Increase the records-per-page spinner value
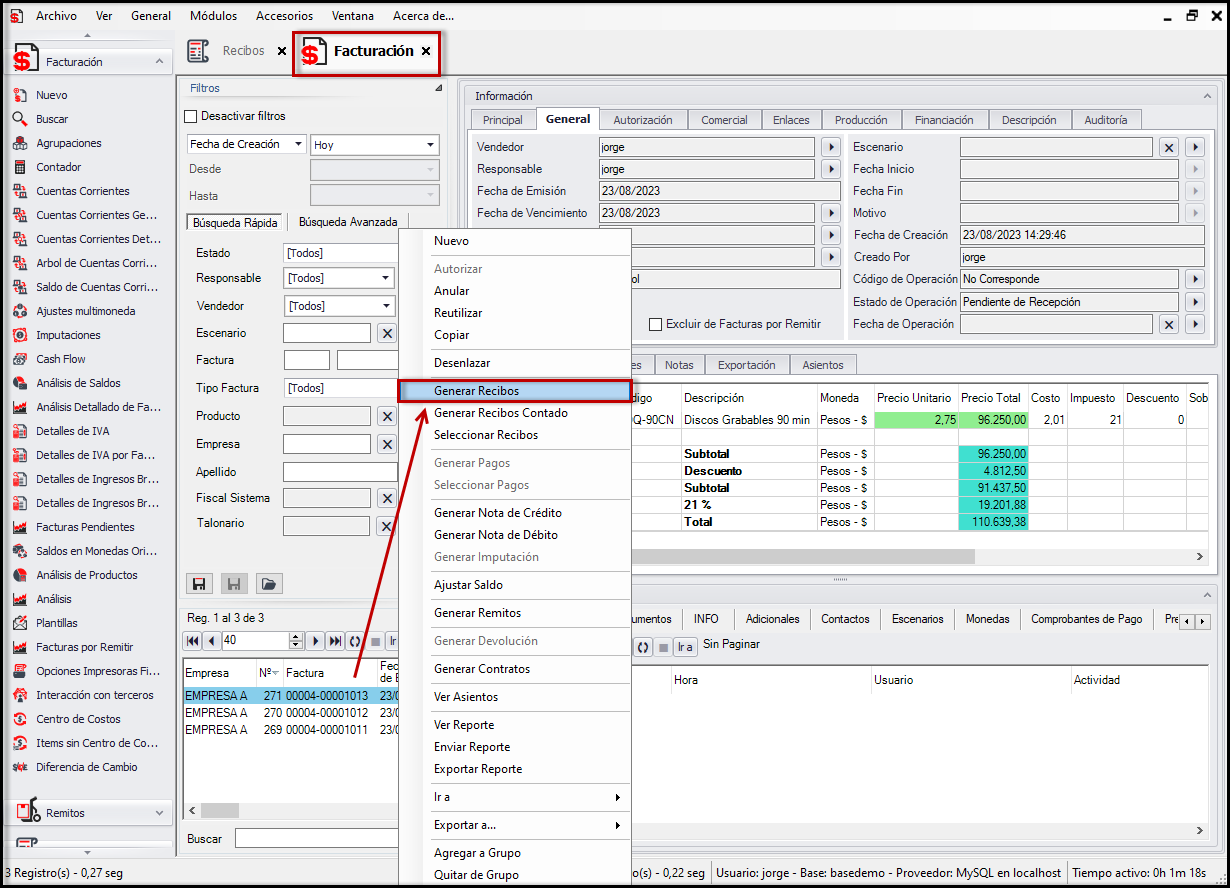 pos(295,637)
